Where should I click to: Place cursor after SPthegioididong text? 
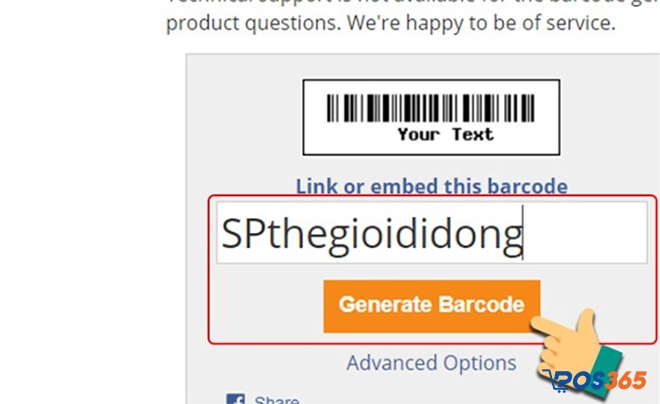(524, 234)
